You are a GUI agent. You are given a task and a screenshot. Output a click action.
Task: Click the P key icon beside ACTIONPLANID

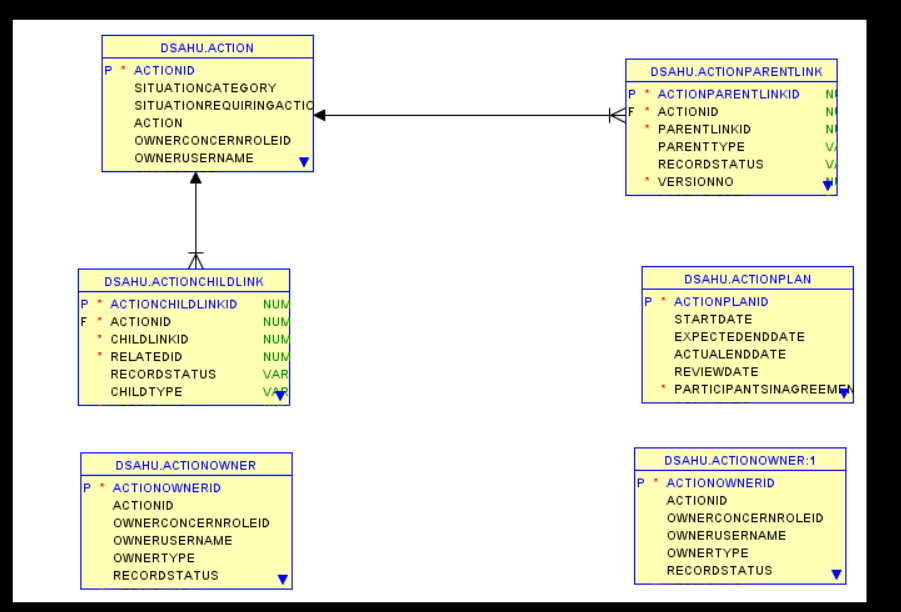[649, 301]
